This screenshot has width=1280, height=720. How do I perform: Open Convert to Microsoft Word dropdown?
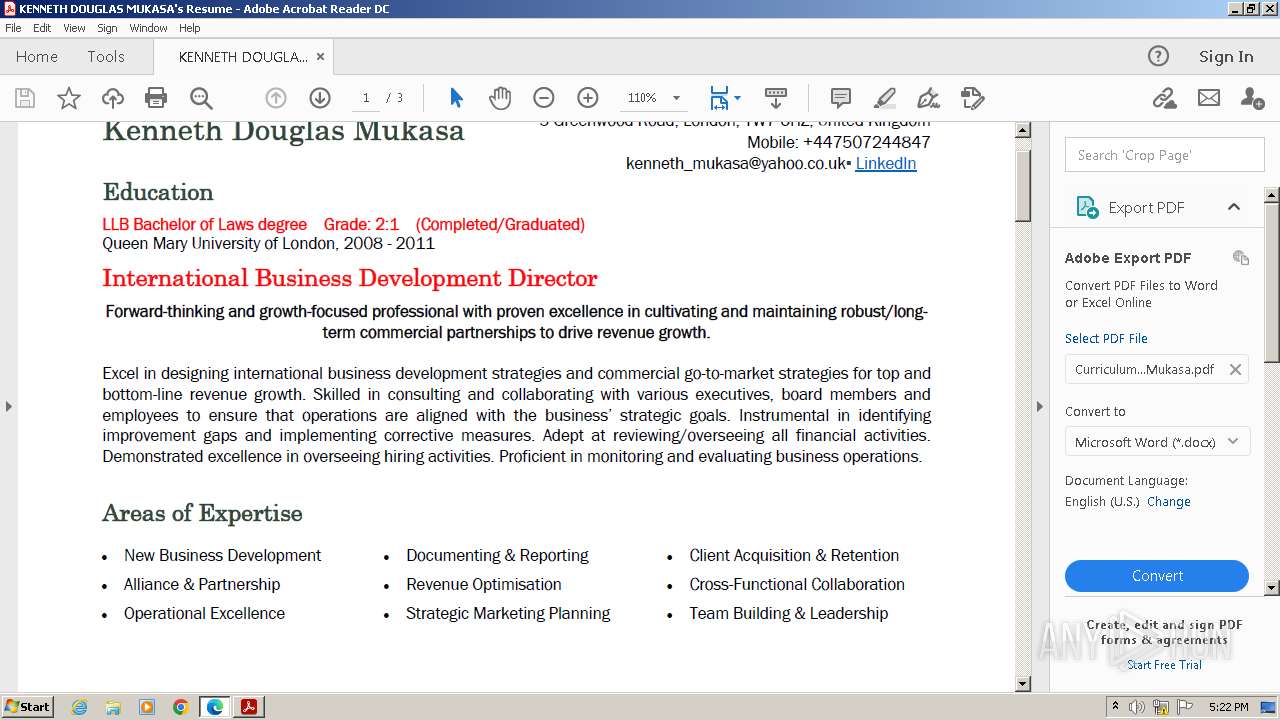pyautogui.click(x=1157, y=442)
